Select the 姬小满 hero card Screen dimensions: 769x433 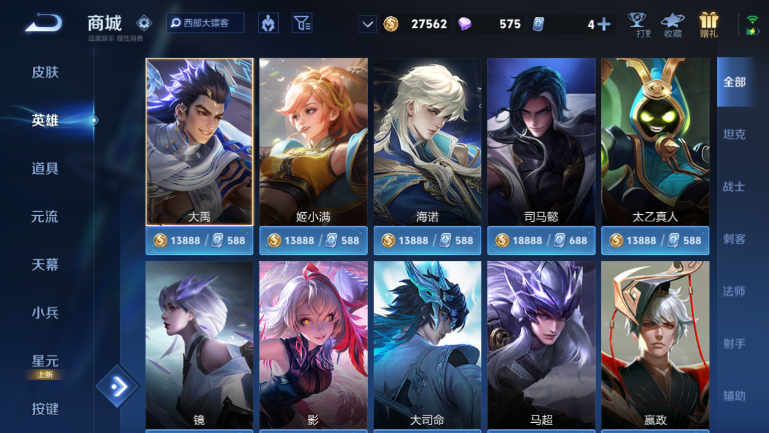coord(313,142)
